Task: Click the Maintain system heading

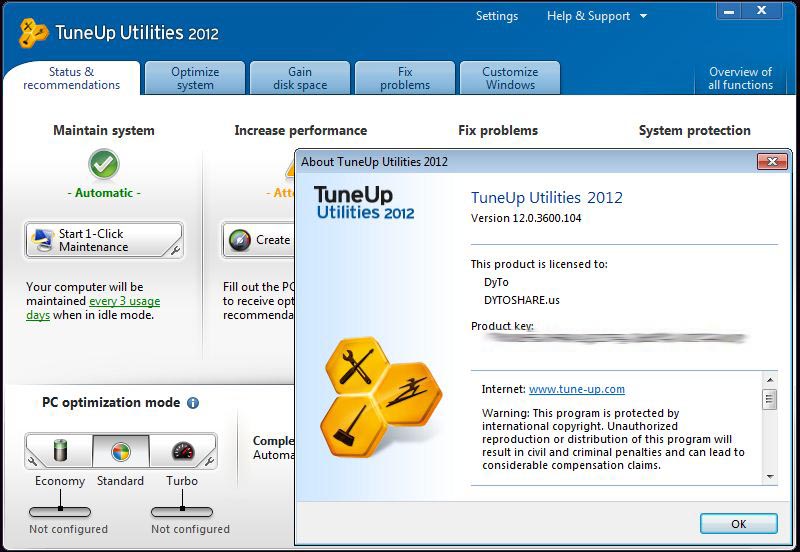Action: tap(104, 131)
